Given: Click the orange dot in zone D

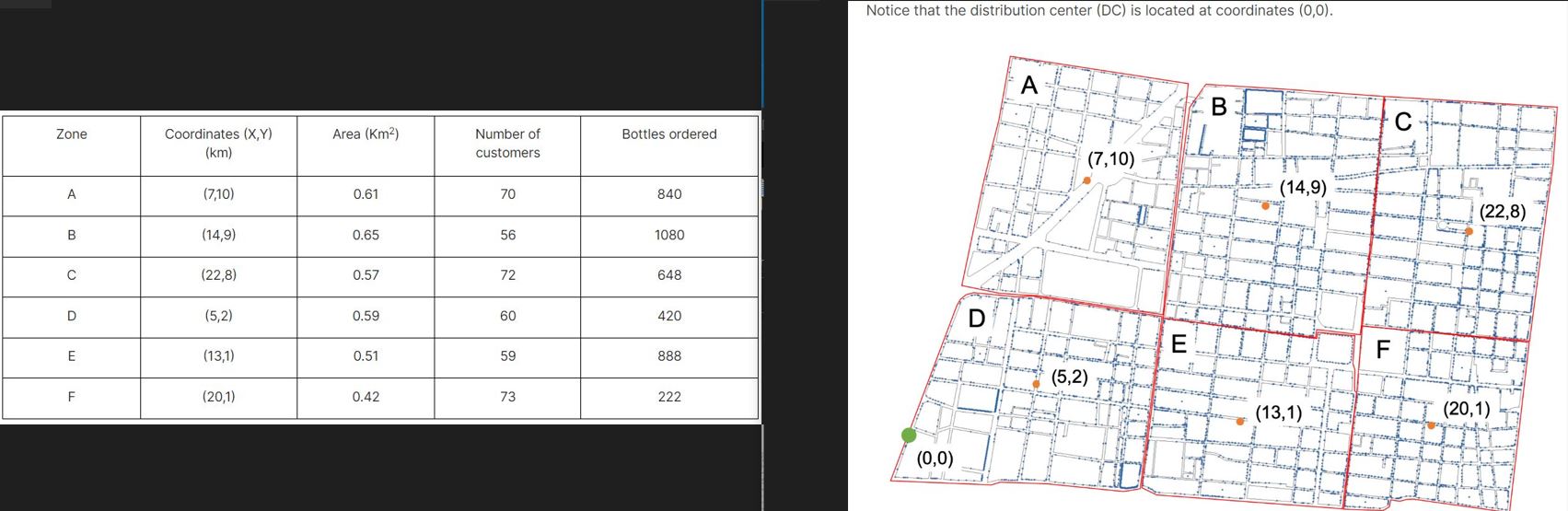Looking at the screenshot, I should coord(1036,384).
